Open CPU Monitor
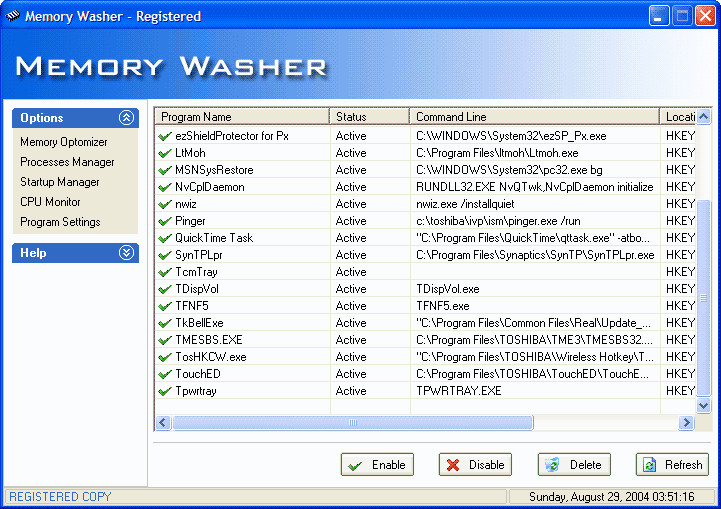The image size is (721, 509). coord(50,202)
